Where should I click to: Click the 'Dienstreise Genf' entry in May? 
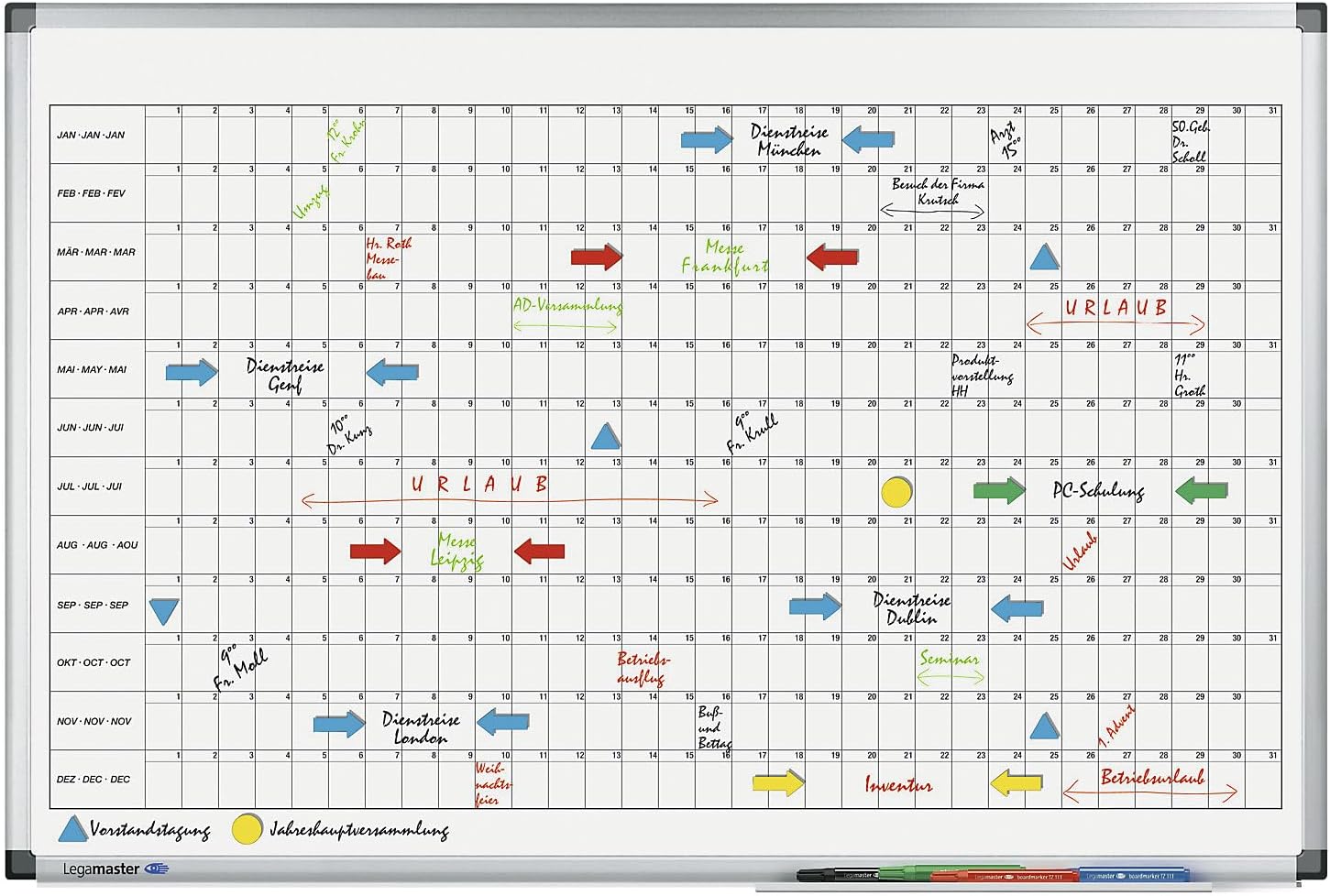[285, 375]
